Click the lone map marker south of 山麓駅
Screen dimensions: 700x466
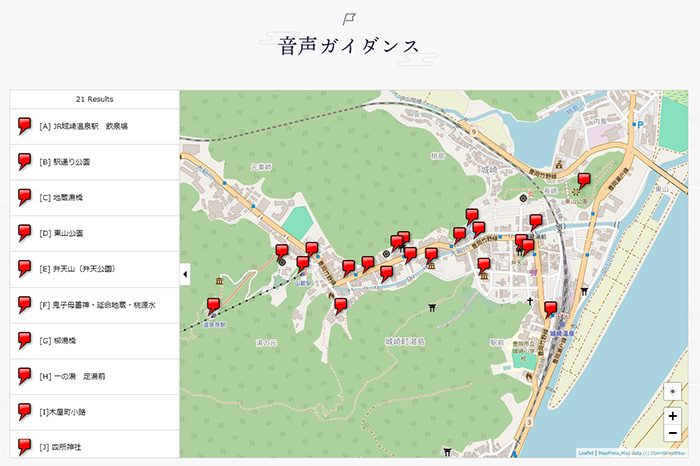pos(340,306)
